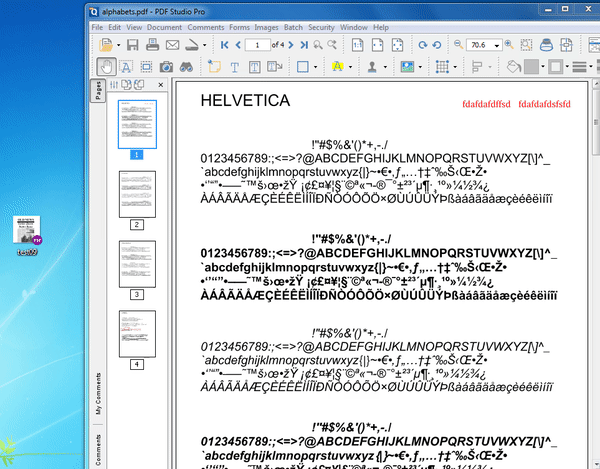Select the page 2 thumbnail
This screenshot has height=469, width=600.
click(x=137, y=194)
